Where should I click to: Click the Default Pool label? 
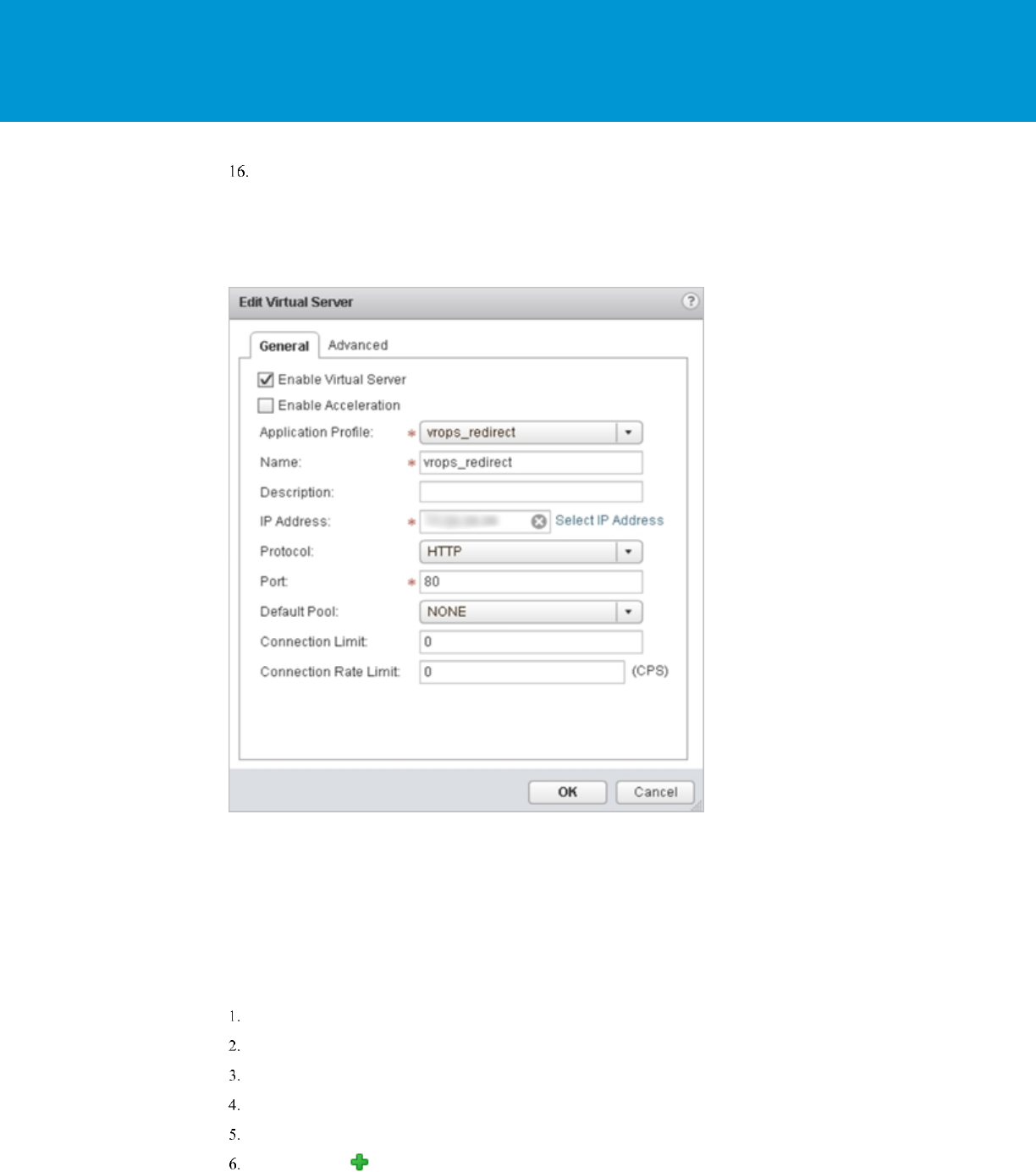click(x=299, y=612)
